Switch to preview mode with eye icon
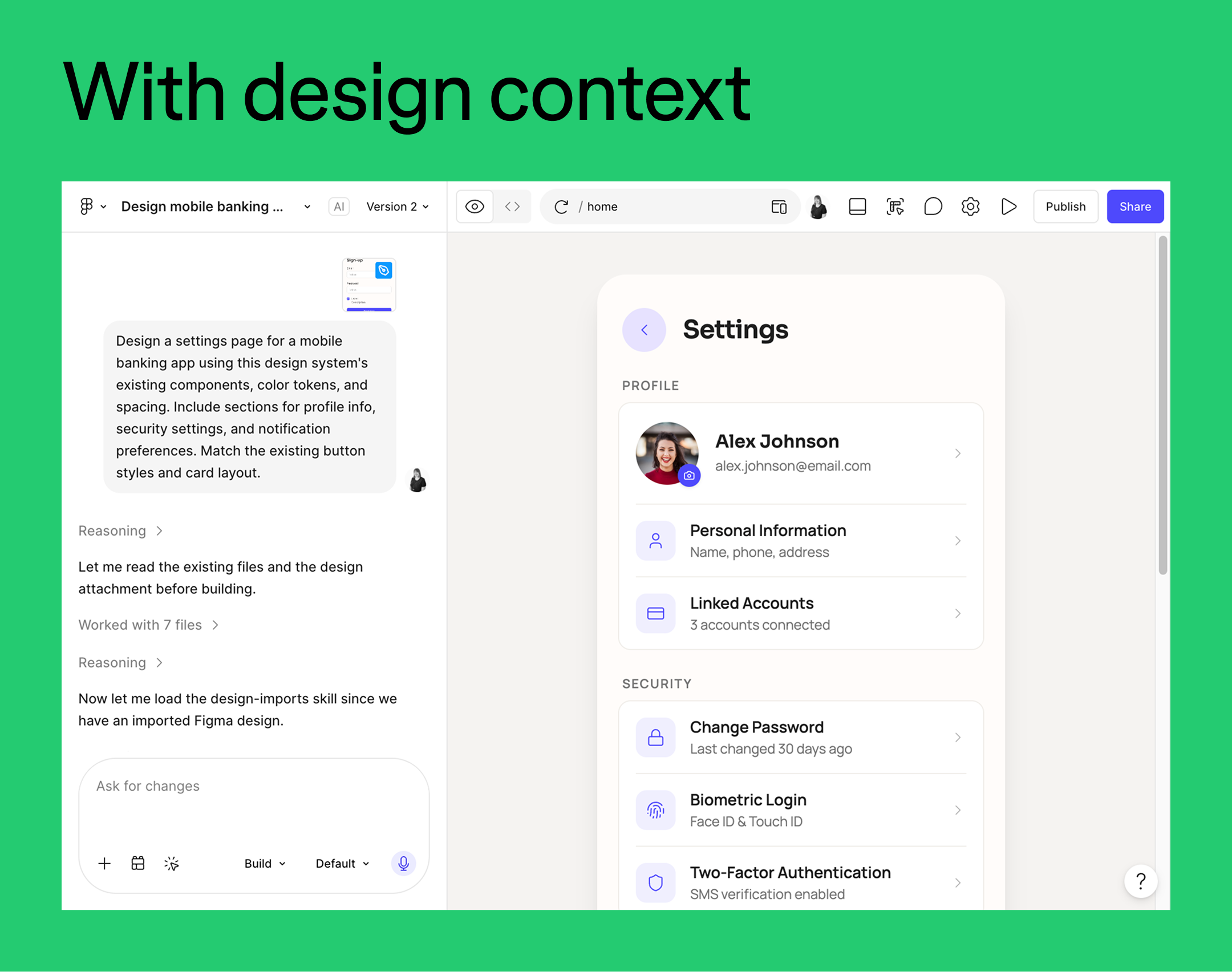Viewport: 1232px width, 972px height. [x=475, y=206]
